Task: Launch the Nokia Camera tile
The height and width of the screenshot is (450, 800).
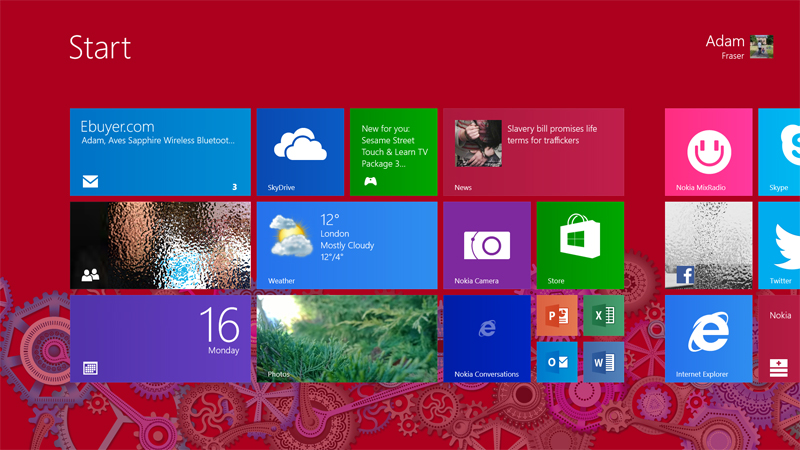Action: click(487, 245)
